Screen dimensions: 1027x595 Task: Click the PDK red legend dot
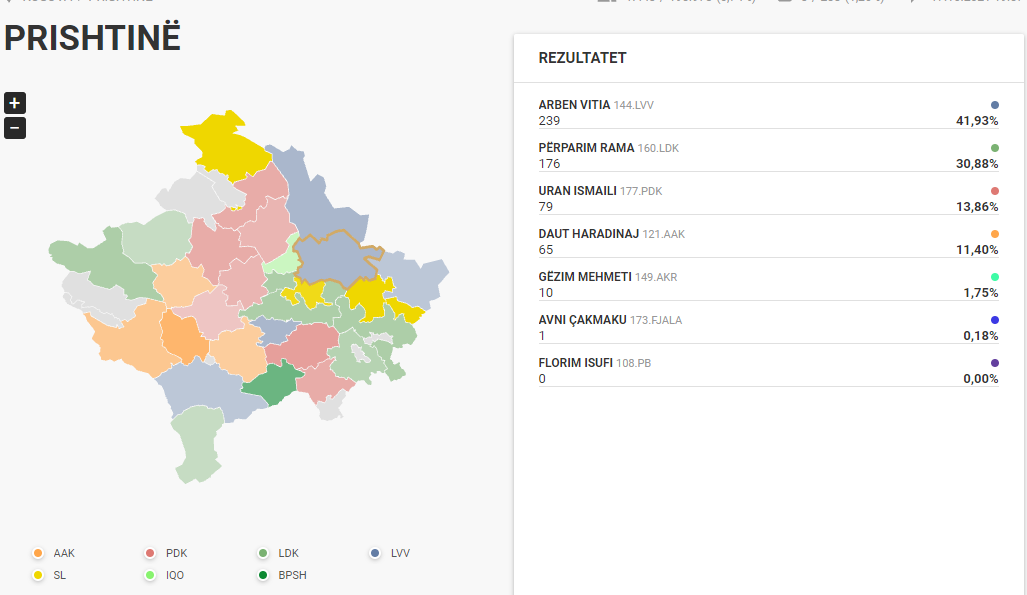click(x=150, y=553)
